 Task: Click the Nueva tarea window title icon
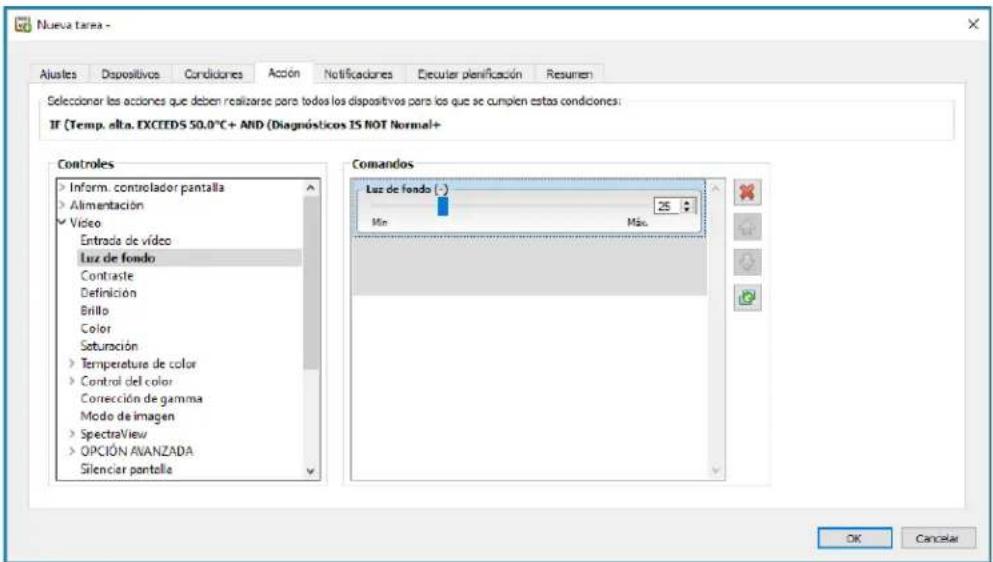pyautogui.click(x=23, y=25)
